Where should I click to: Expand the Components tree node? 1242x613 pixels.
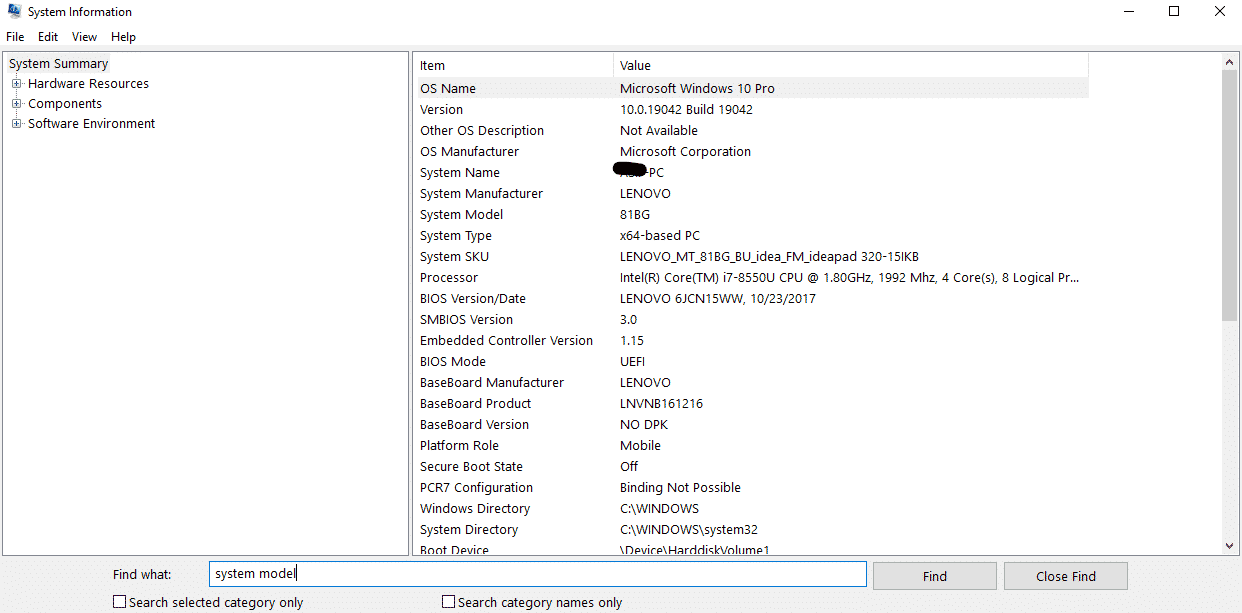(15, 103)
